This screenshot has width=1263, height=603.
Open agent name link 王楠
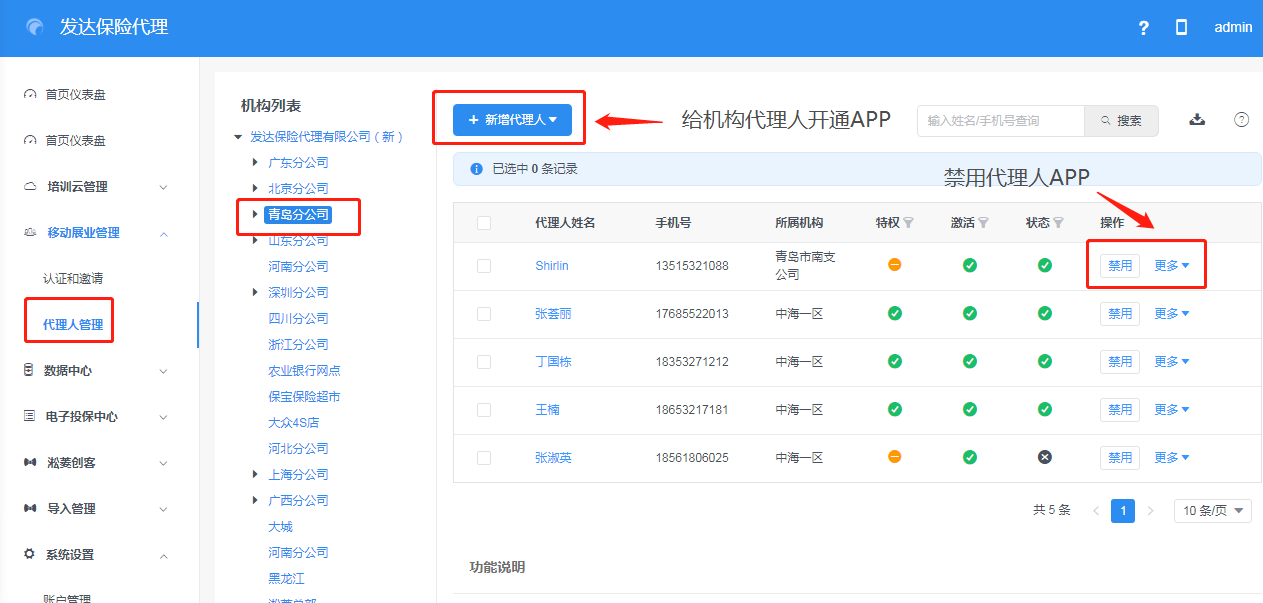(x=546, y=410)
